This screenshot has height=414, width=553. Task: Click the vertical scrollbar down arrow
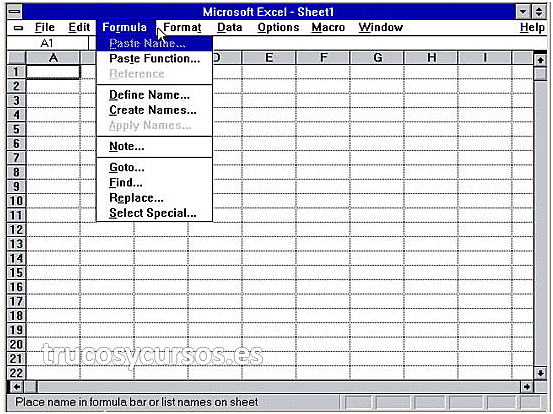[540, 372]
